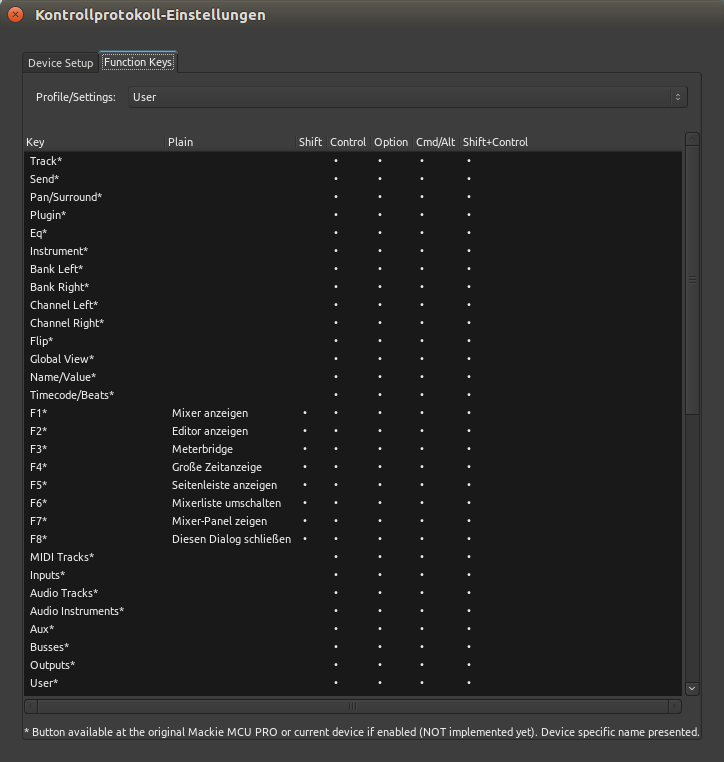
Task: Click the 'Mixer anzeigen' action for F1
Action: [x=210, y=413]
